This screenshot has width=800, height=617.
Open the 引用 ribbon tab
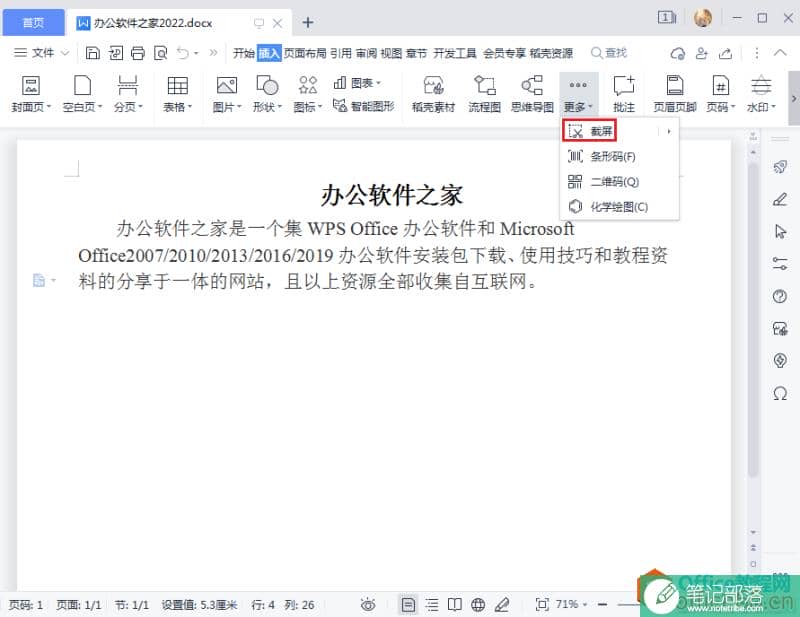(x=341, y=53)
